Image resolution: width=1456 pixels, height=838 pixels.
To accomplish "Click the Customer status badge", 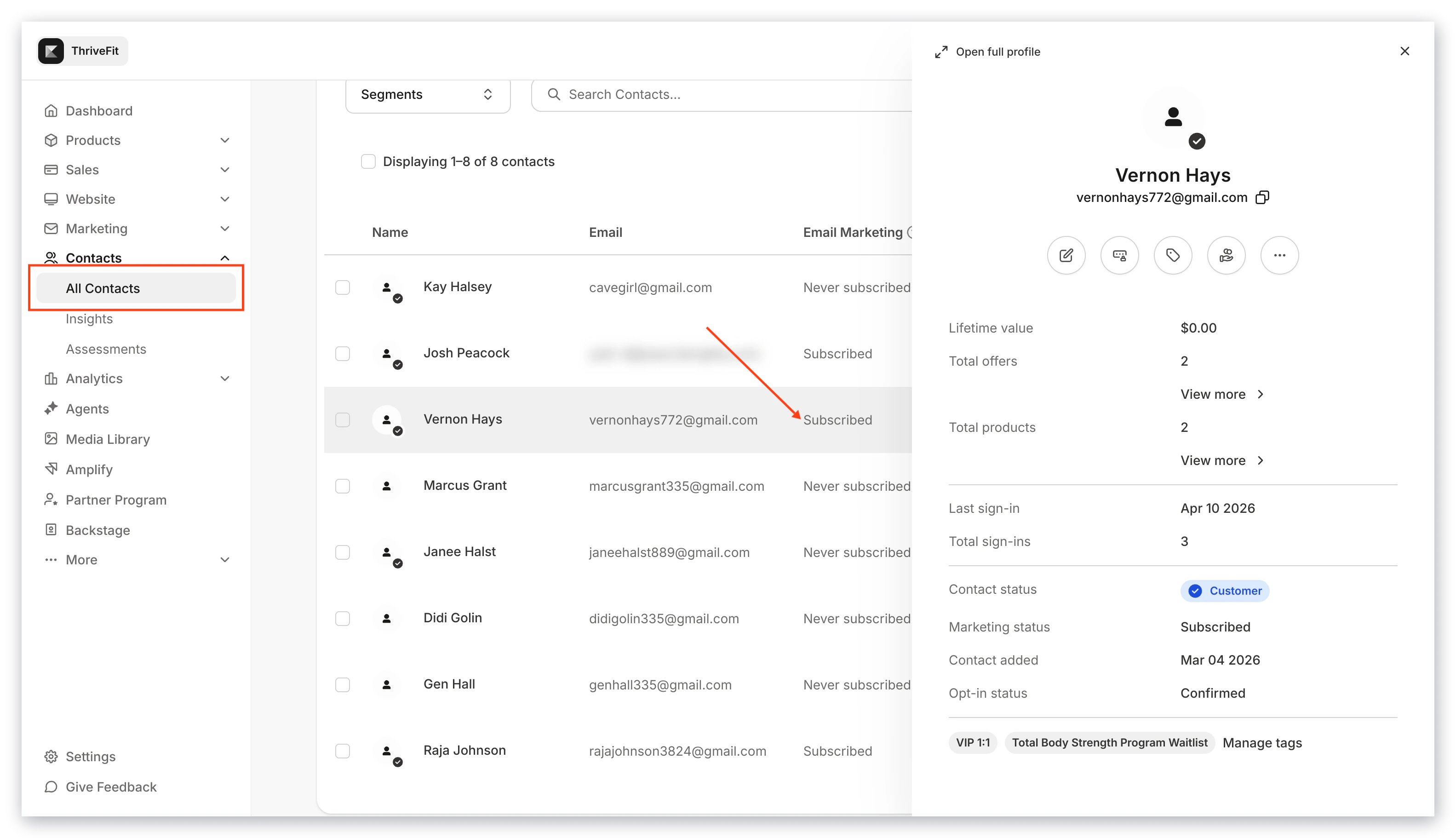I will point(1224,591).
